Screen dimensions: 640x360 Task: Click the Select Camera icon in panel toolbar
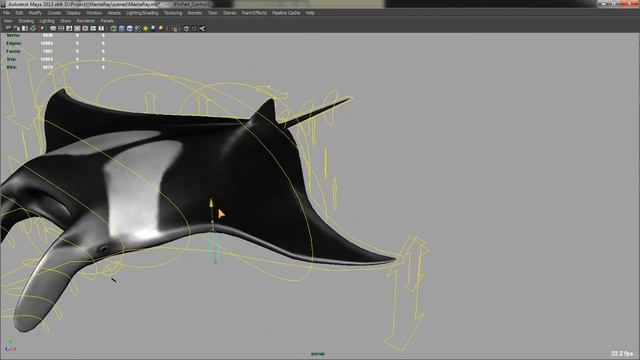[x=8, y=29]
